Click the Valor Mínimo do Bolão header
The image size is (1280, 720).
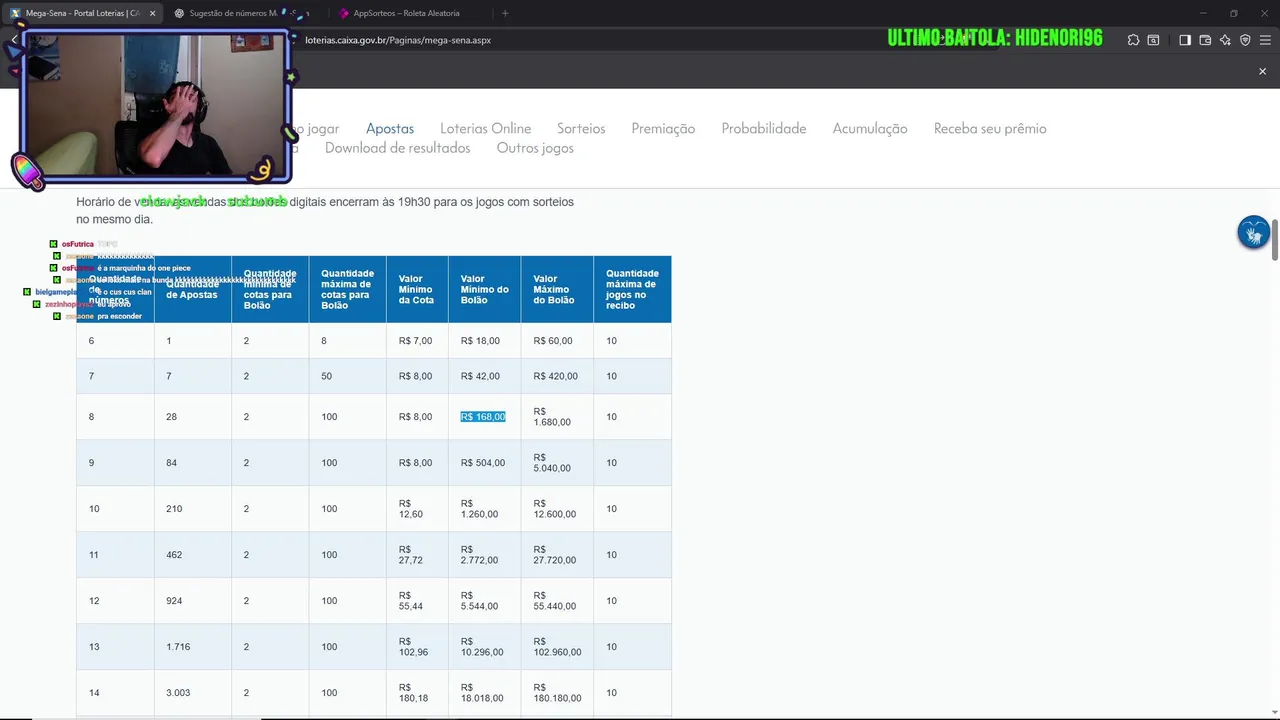pyautogui.click(x=484, y=289)
